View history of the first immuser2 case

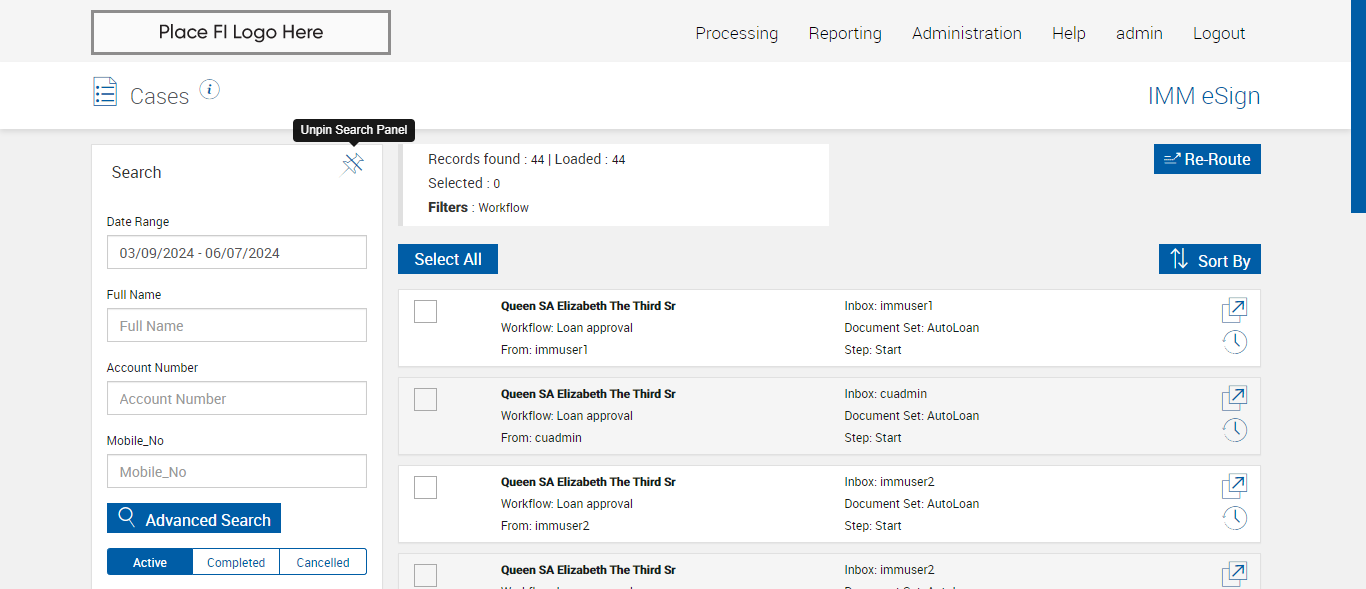[1235, 518]
